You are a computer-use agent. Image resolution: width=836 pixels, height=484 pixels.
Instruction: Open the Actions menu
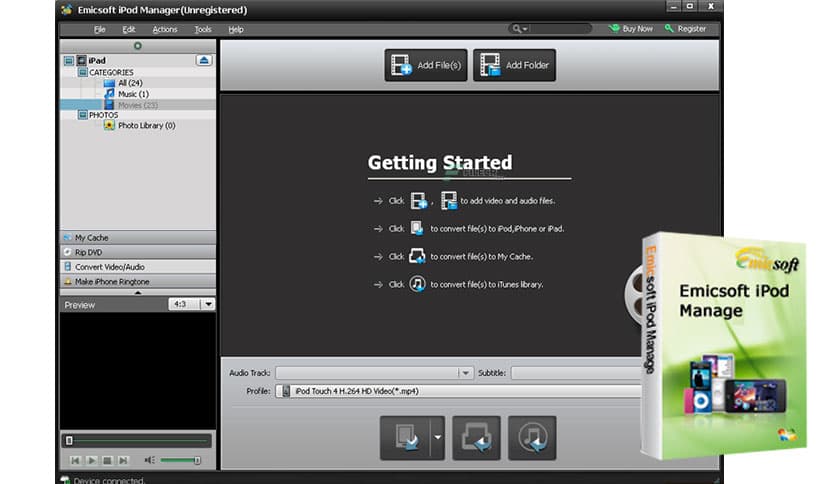coord(165,29)
